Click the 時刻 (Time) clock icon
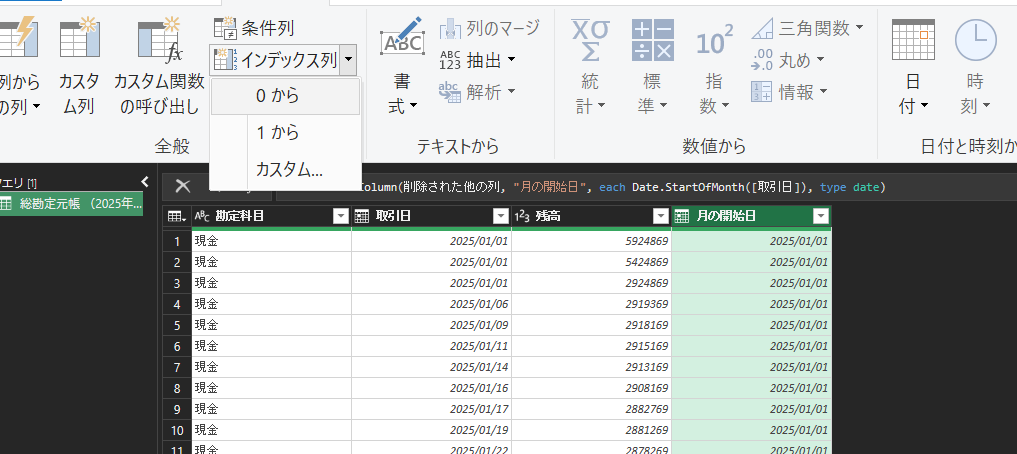The width and height of the screenshot is (1017, 454). (975, 42)
